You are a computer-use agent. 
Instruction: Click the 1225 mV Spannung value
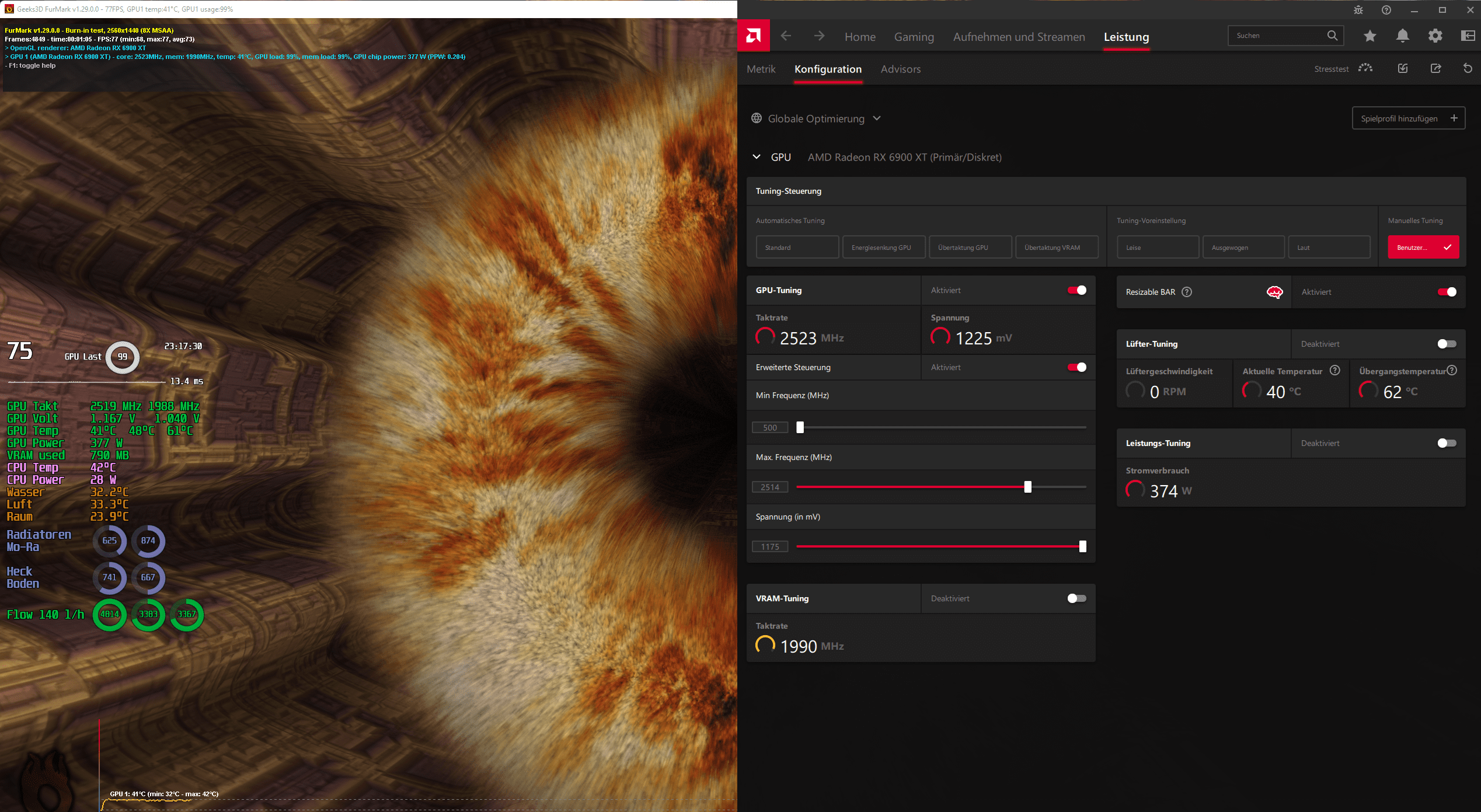983,338
